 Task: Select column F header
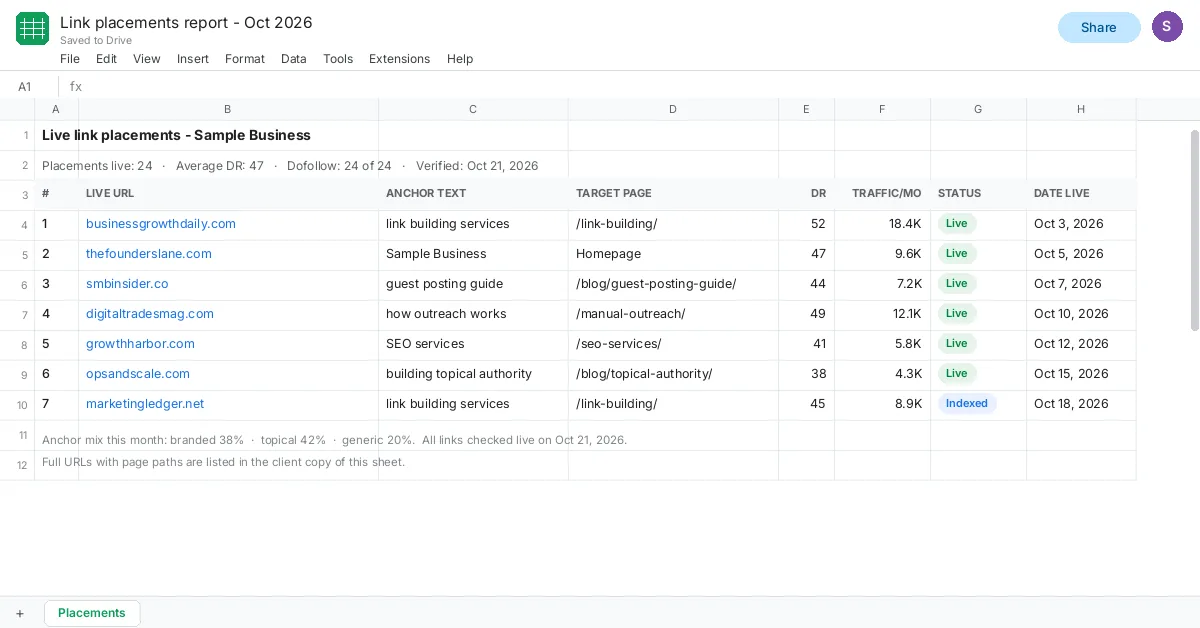coord(882,109)
